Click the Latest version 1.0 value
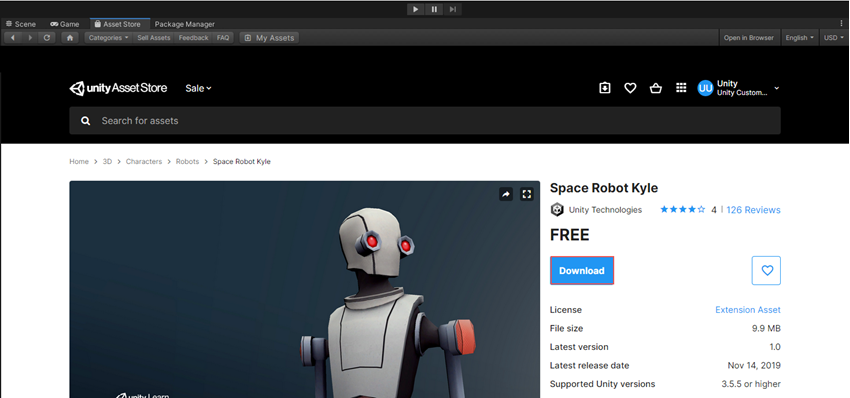850x398 pixels. tap(775, 347)
